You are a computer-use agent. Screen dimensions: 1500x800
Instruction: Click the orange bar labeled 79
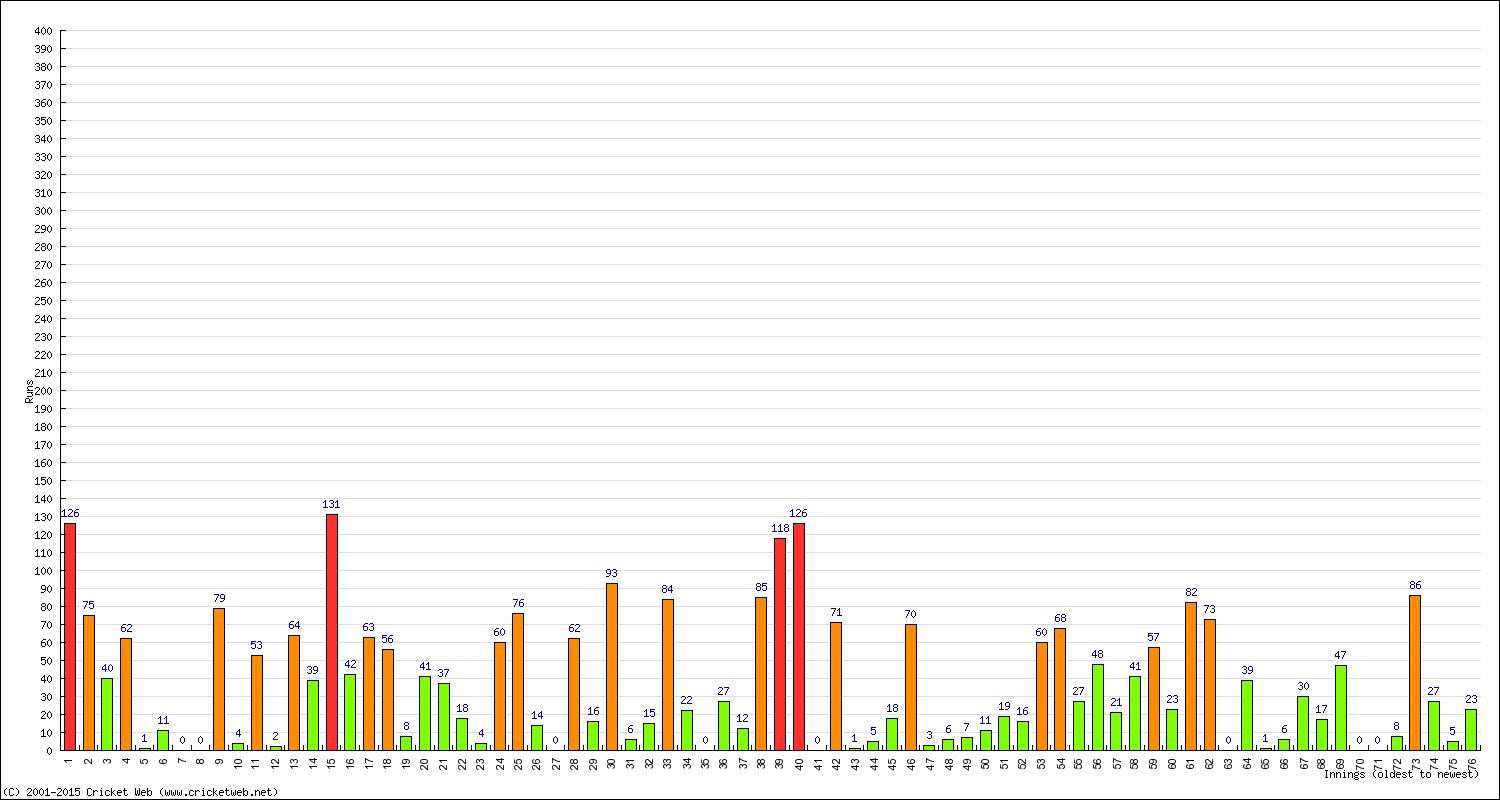[x=219, y=679]
